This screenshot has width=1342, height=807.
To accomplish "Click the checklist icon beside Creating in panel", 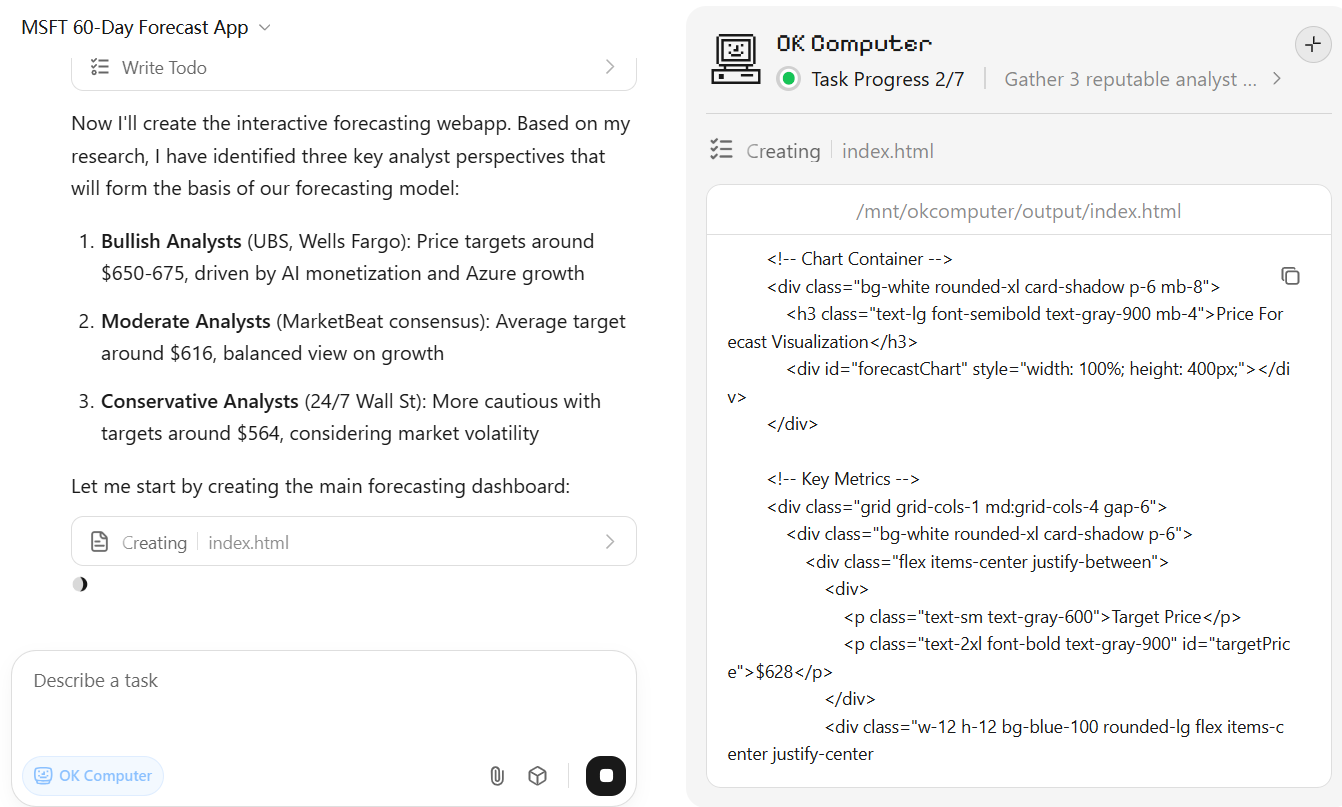I will 721,151.
